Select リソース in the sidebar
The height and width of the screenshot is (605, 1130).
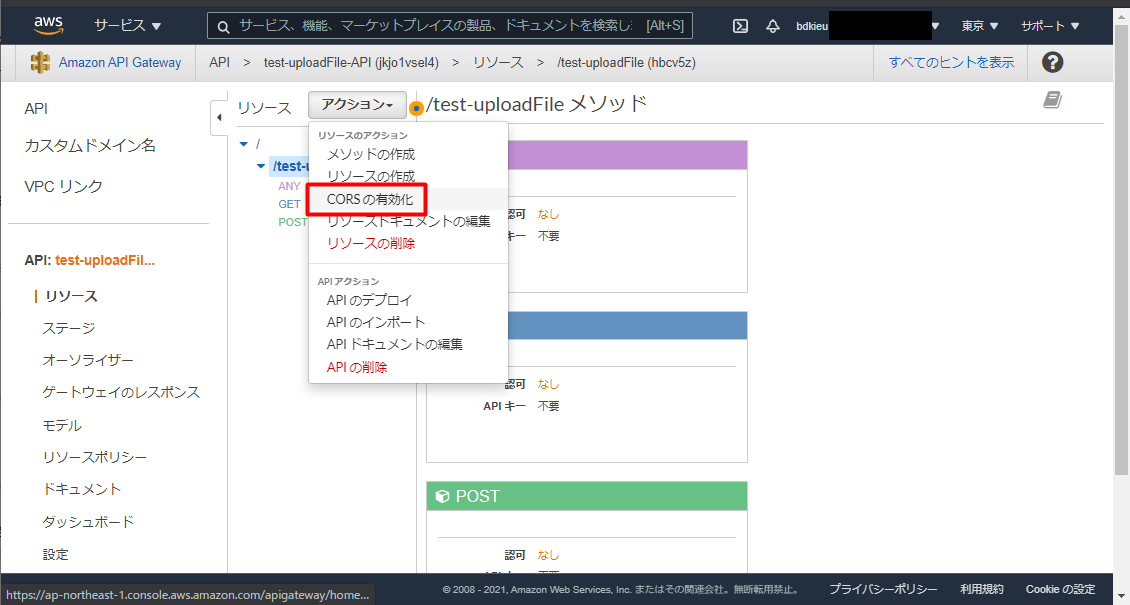(x=71, y=296)
